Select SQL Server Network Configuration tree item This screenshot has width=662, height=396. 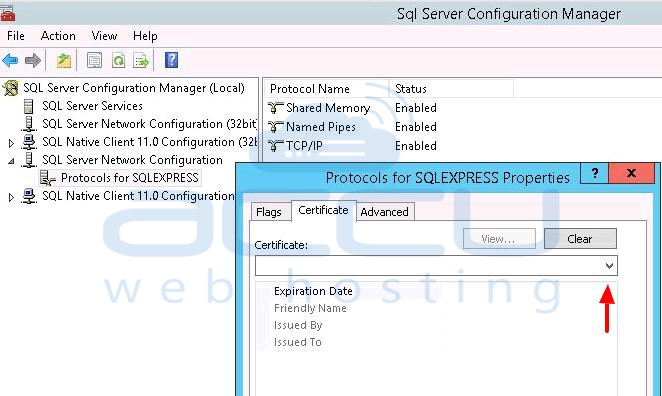tap(132, 160)
